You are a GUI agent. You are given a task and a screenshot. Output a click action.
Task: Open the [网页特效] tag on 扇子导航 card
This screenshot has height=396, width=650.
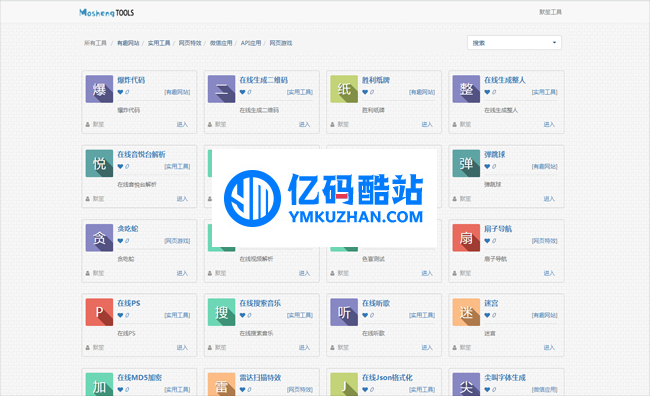pyautogui.click(x=545, y=241)
